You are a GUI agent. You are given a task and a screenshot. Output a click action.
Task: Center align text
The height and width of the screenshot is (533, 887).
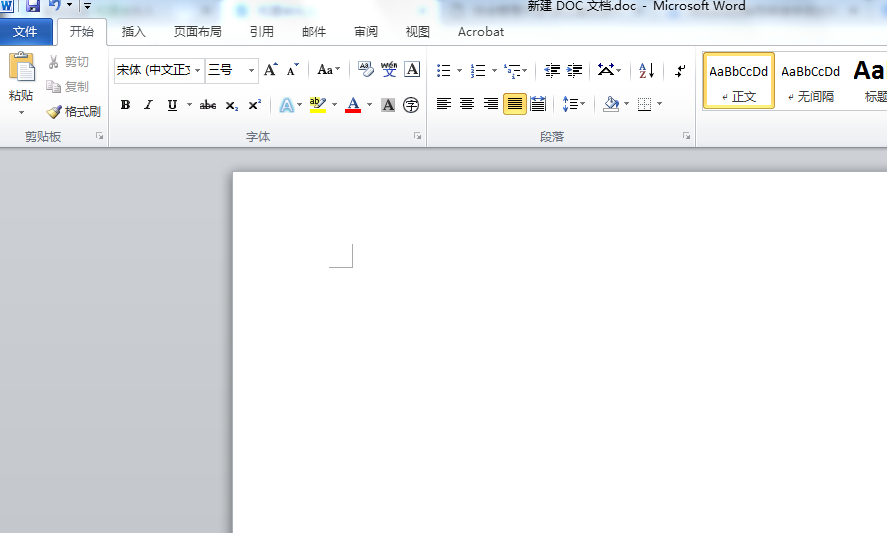tap(467, 104)
